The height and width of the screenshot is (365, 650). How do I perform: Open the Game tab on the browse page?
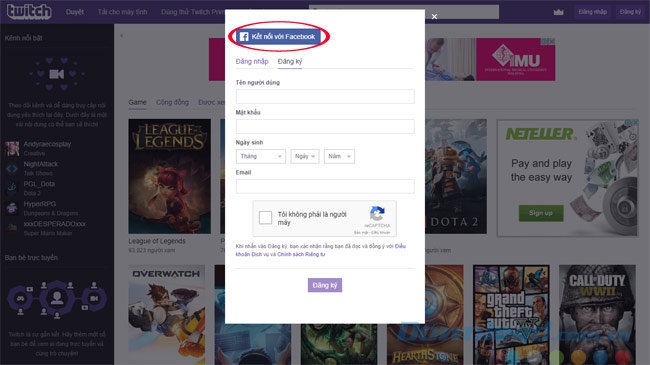(x=137, y=102)
